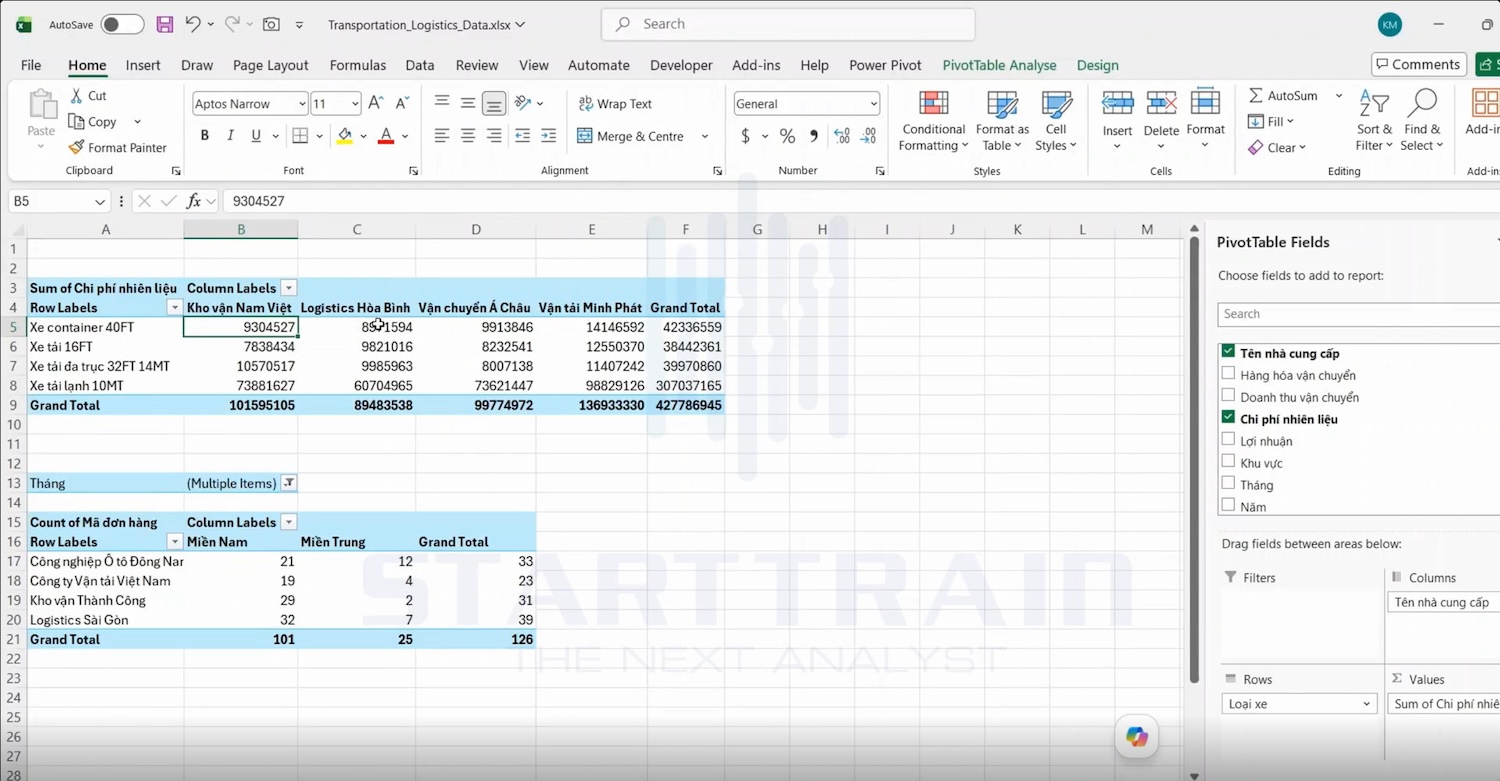Screen dimensions: 1500x781
Task: Check the Doanh thu vận chuyển field
Action: click(x=1228, y=396)
